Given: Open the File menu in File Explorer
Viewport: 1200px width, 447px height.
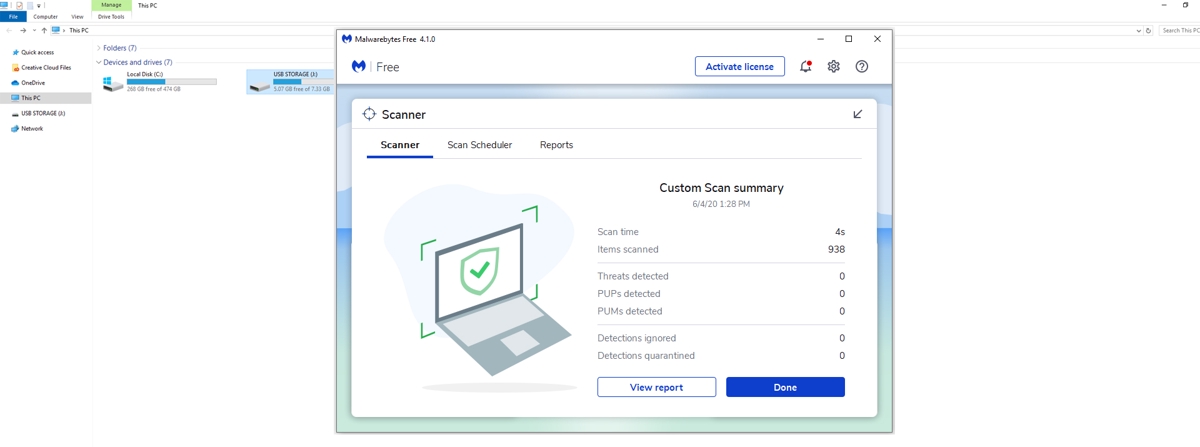Looking at the screenshot, I should (14, 17).
